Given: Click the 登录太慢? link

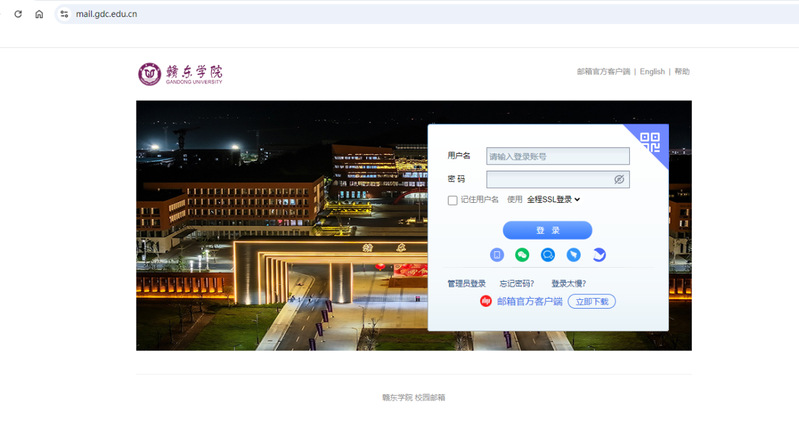Looking at the screenshot, I should pyautogui.click(x=569, y=284).
